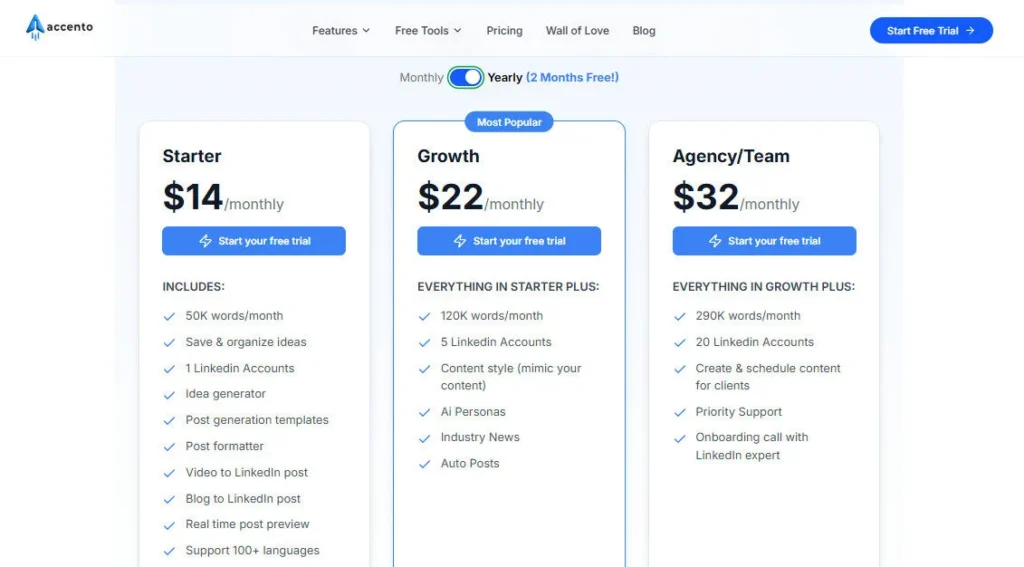This screenshot has width=1024, height=567.
Task: Click lightning bolt icon in Agency/Team trial button
Action: point(715,241)
